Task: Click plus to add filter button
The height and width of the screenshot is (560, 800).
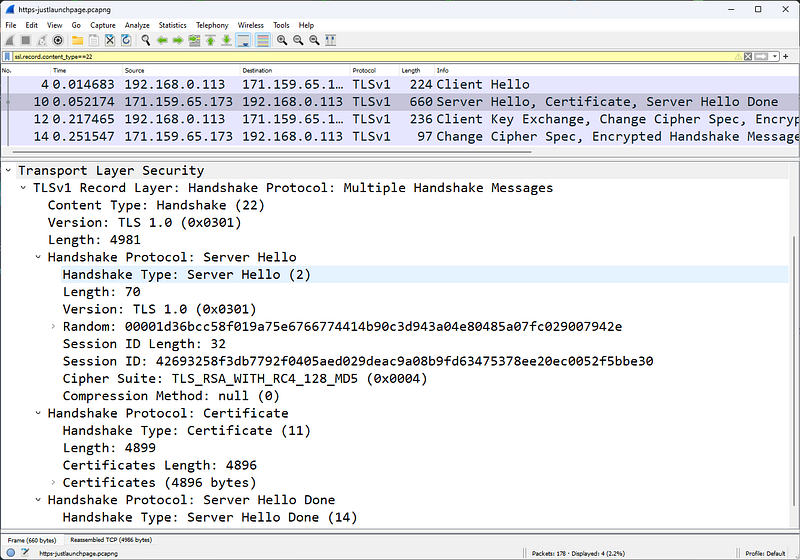Action: point(786,57)
